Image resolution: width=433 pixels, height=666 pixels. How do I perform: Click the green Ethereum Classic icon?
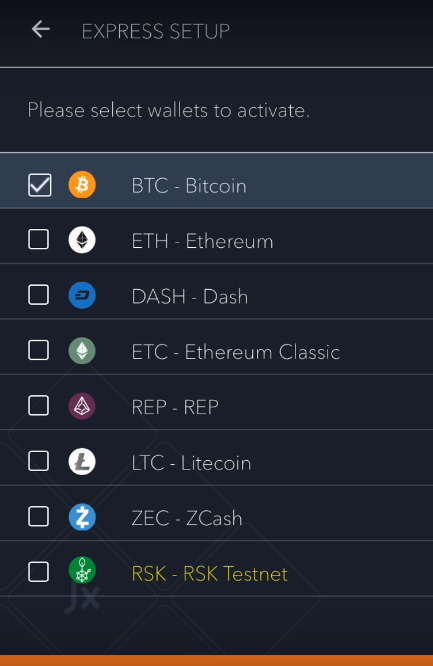(82, 351)
